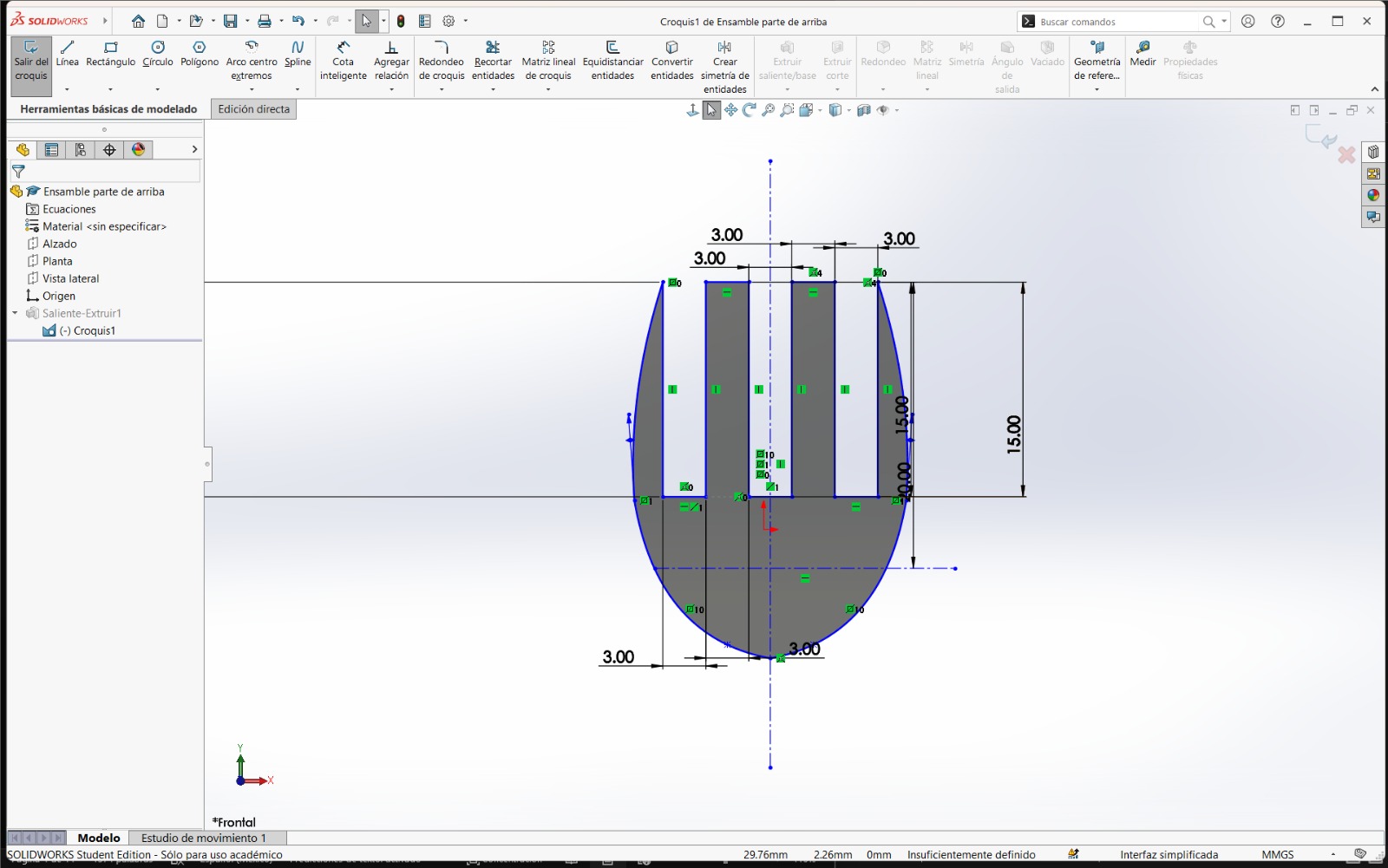Switch to Herramientas básicas de modelado tab
The image size is (1388, 868).
pos(108,109)
